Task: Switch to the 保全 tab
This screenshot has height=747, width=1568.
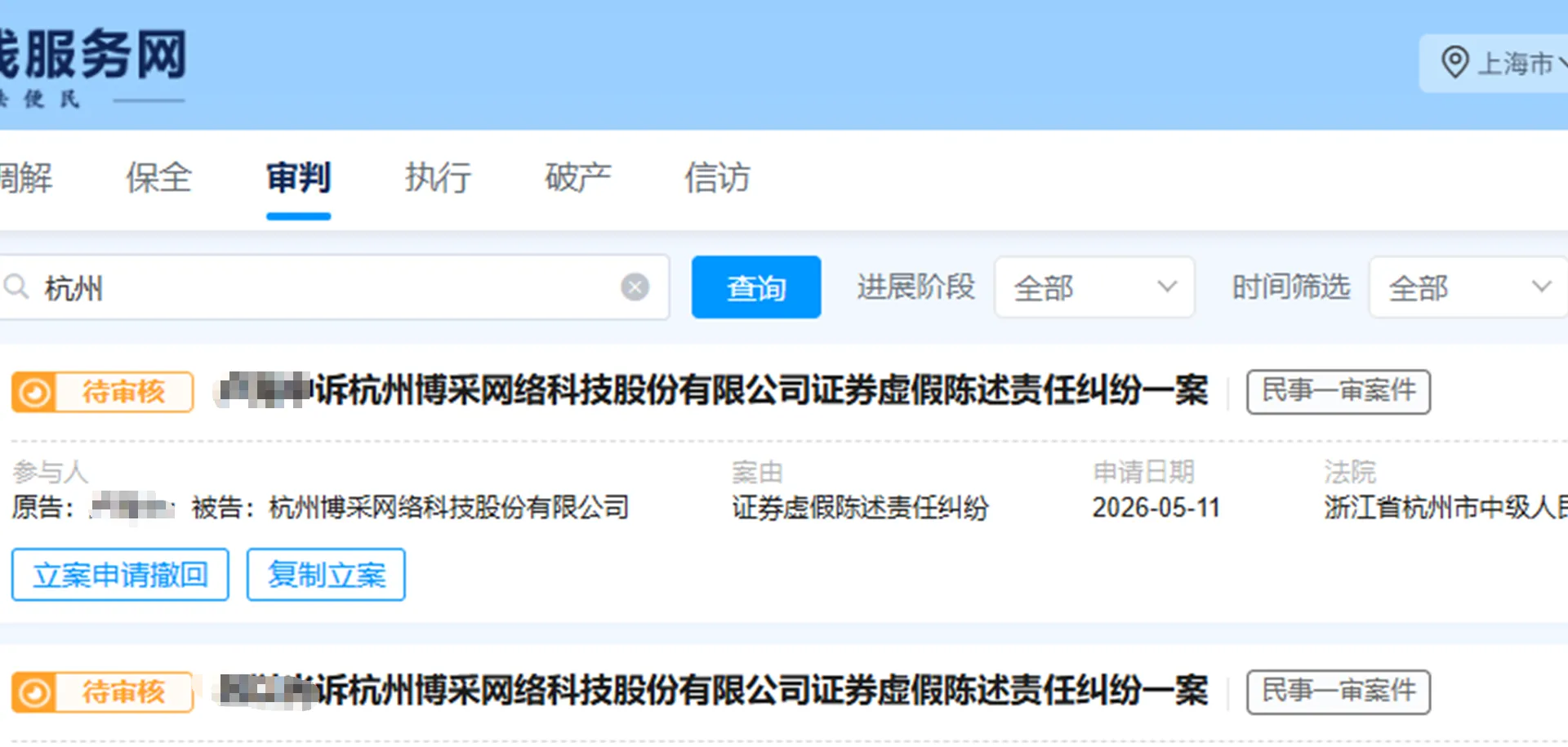Action: (x=158, y=178)
